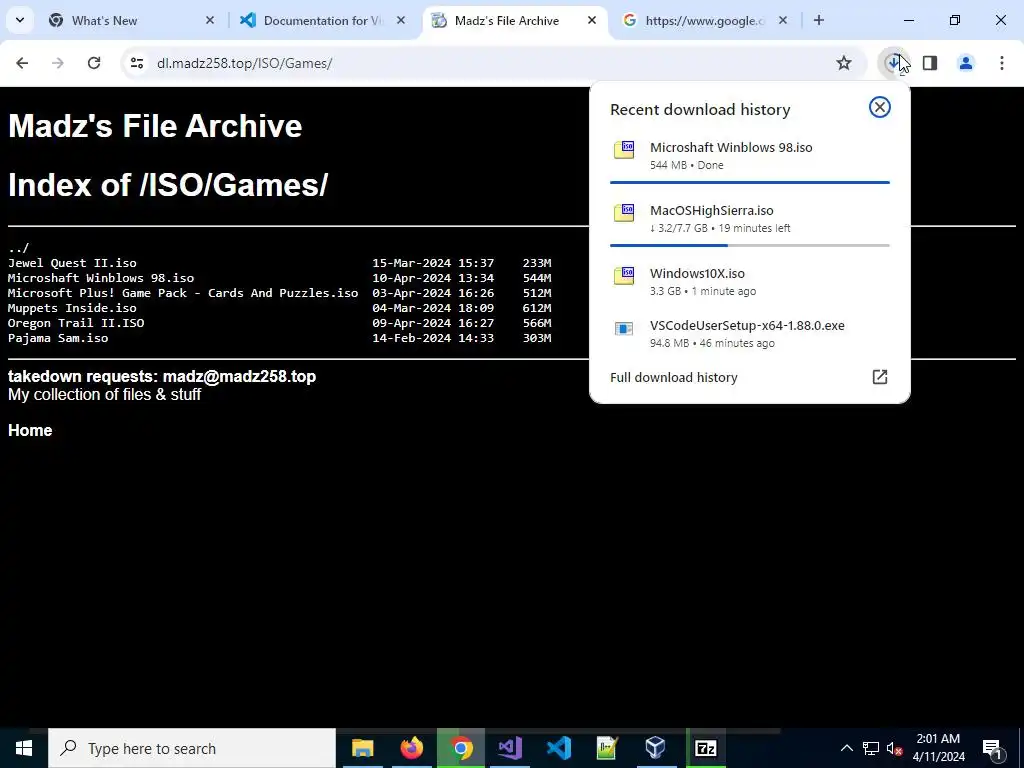Reload the current page

tap(94, 63)
